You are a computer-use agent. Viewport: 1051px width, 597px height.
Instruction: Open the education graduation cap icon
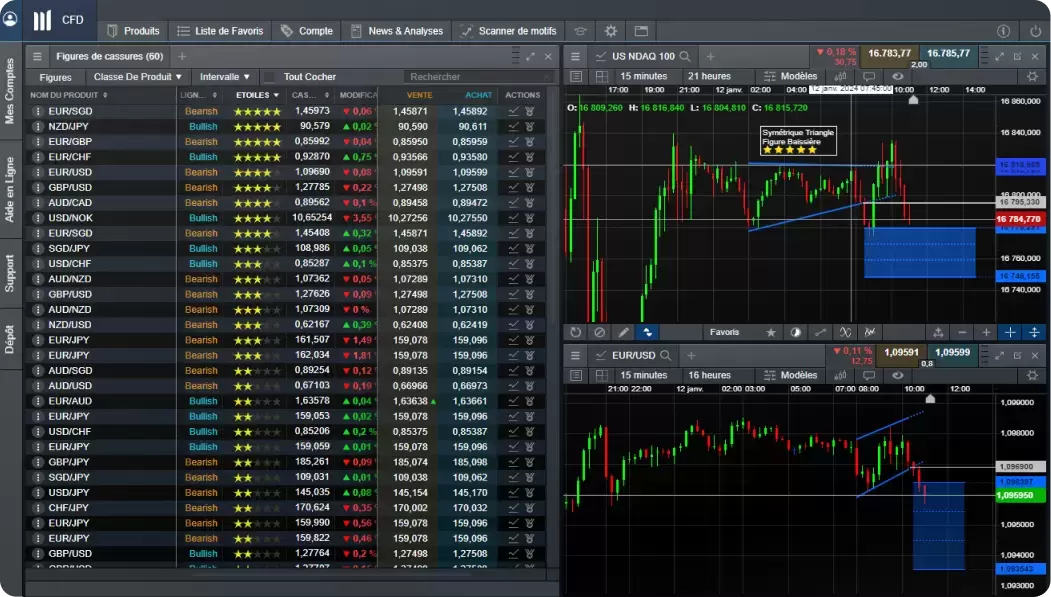[580, 31]
